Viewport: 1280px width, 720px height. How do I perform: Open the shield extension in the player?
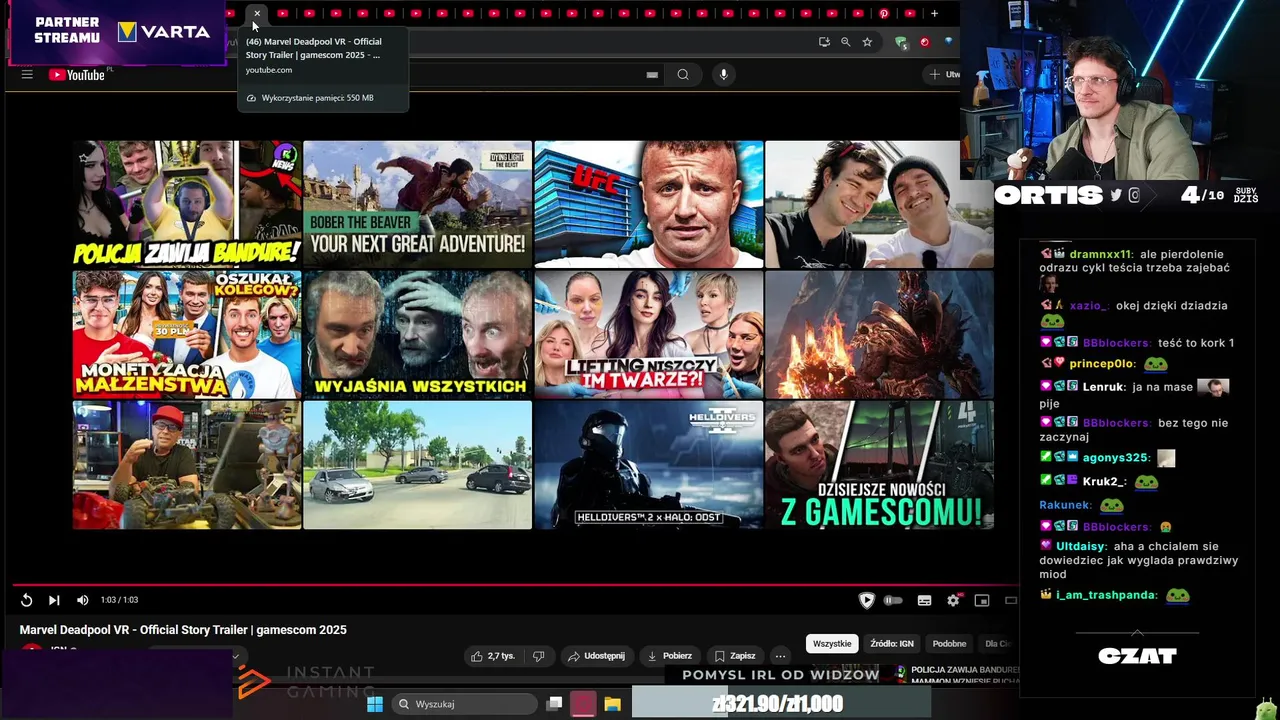coord(867,600)
